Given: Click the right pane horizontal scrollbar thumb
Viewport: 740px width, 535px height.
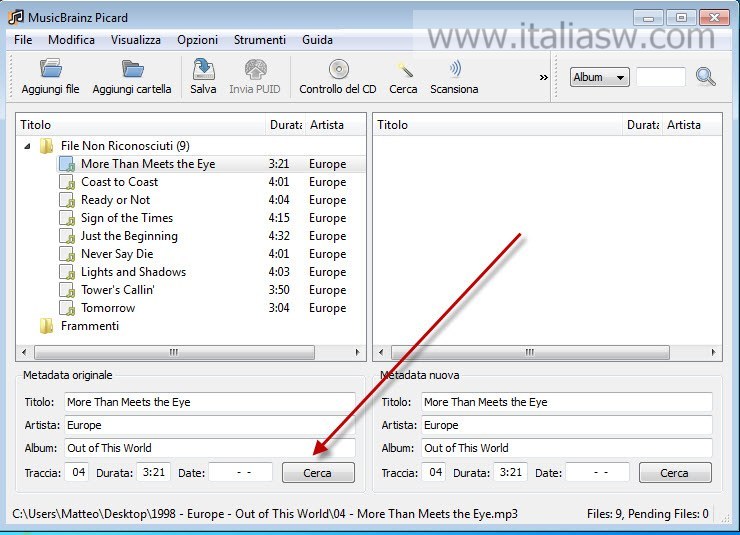Looking at the screenshot, I should coord(530,352).
